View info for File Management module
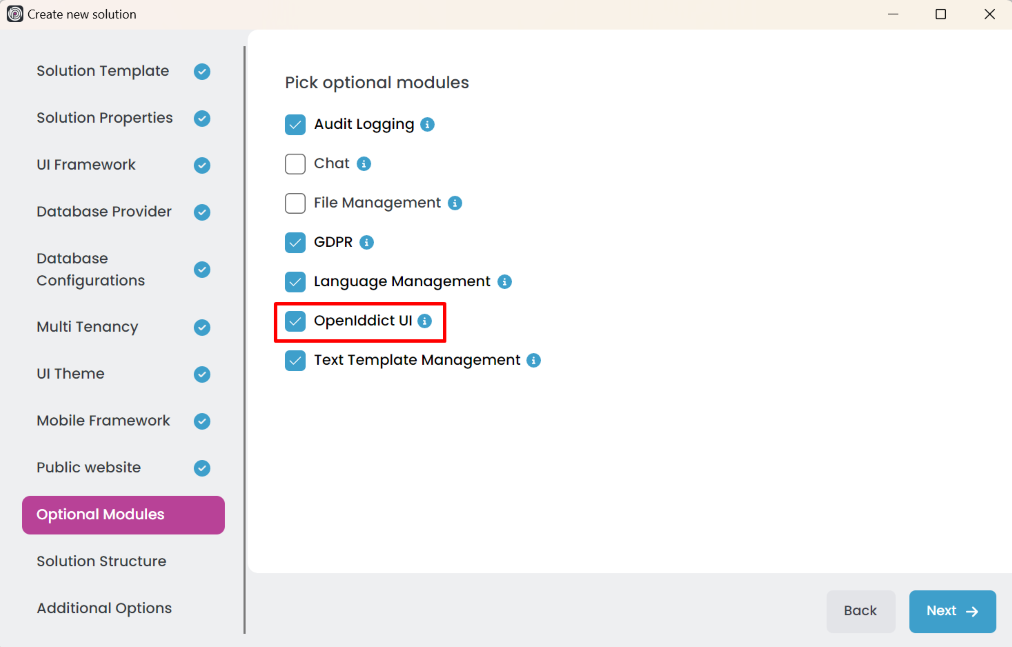Image resolution: width=1012 pixels, height=647 pixels. [x=455, y=202]
